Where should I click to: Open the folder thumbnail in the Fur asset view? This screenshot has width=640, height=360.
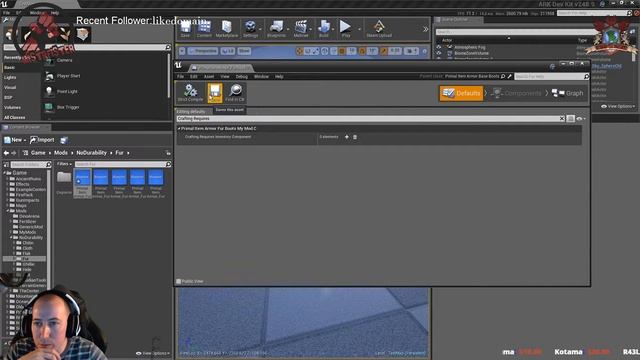tap(64, 178)
